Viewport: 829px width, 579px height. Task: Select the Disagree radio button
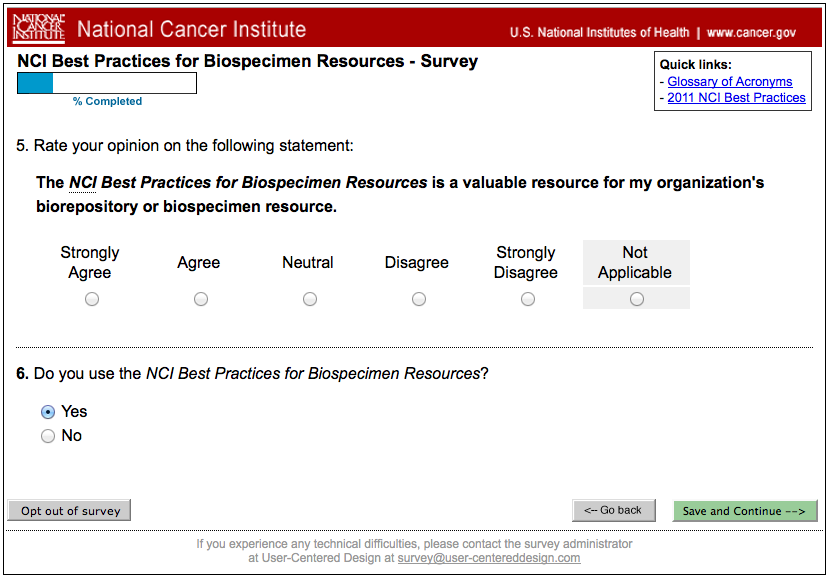tap(419, 299)
